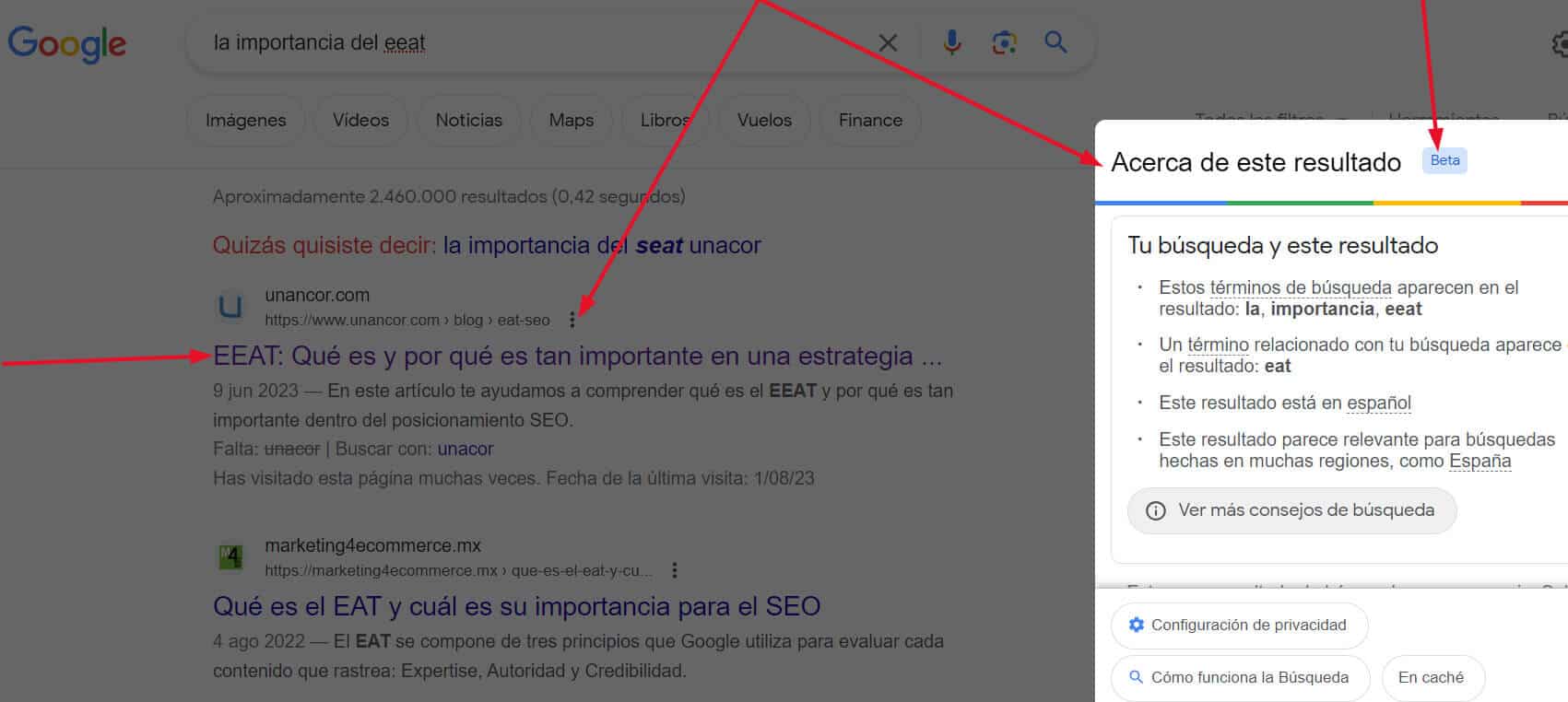Click the blue magnifier search icon
The height and width of the screenshot is (702, 1568).
tap(1055, 41)
